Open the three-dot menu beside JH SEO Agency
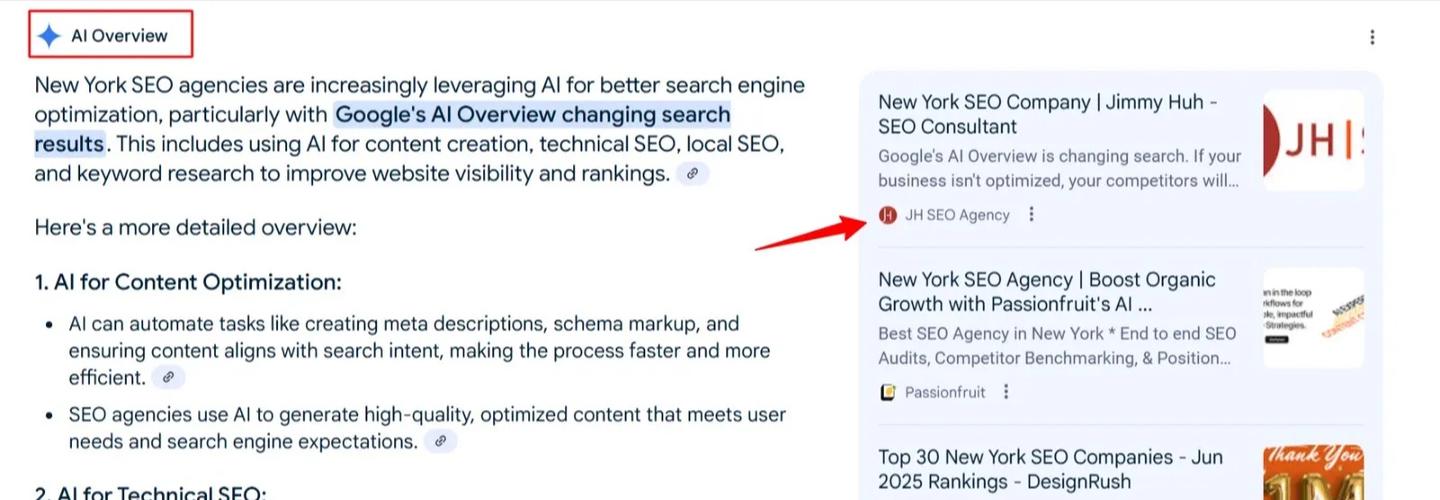Viewport: 1440px width, 500px height. point(1032,215)
